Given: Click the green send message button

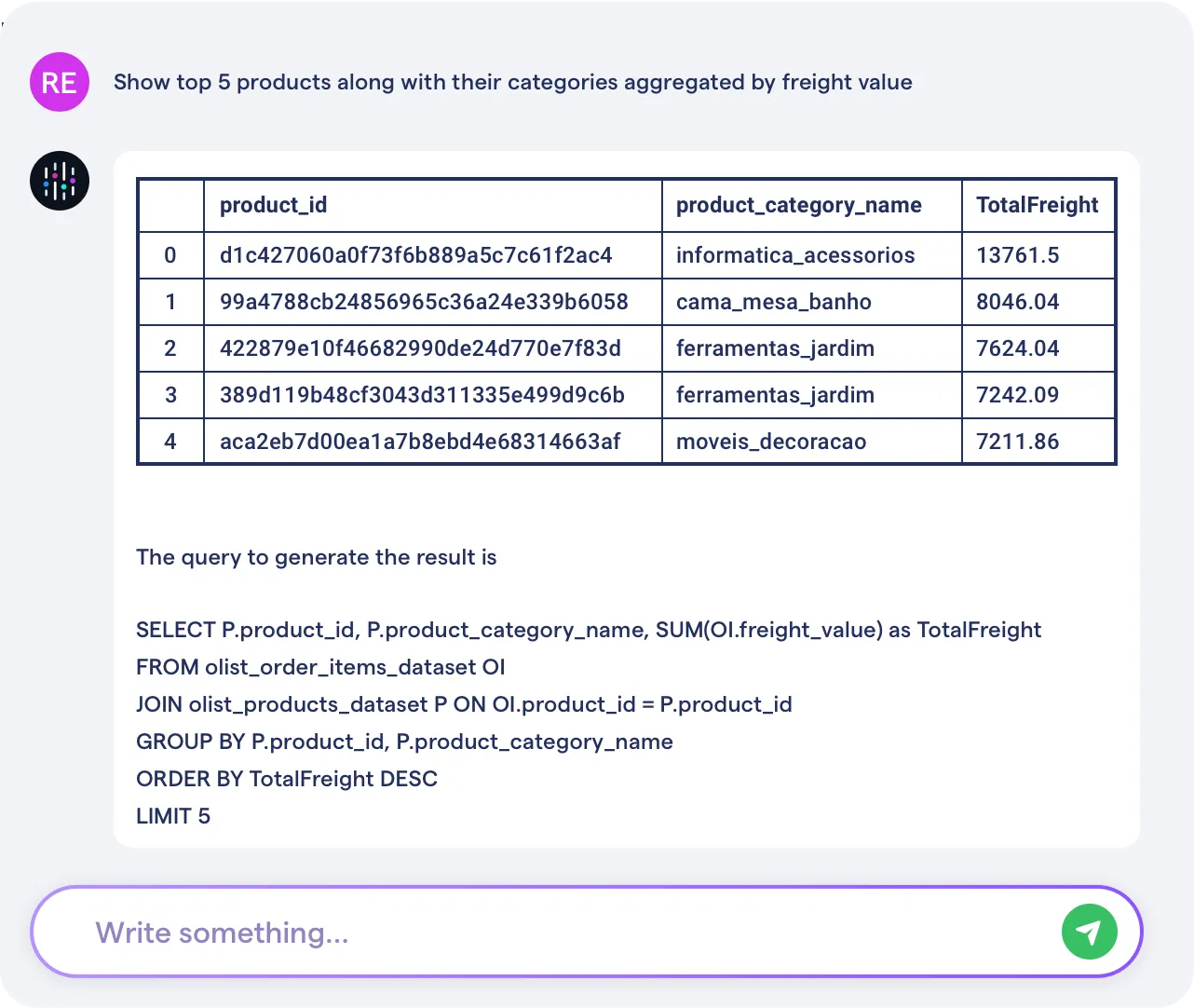Looking at the screenshot, I should point(1089,932).
